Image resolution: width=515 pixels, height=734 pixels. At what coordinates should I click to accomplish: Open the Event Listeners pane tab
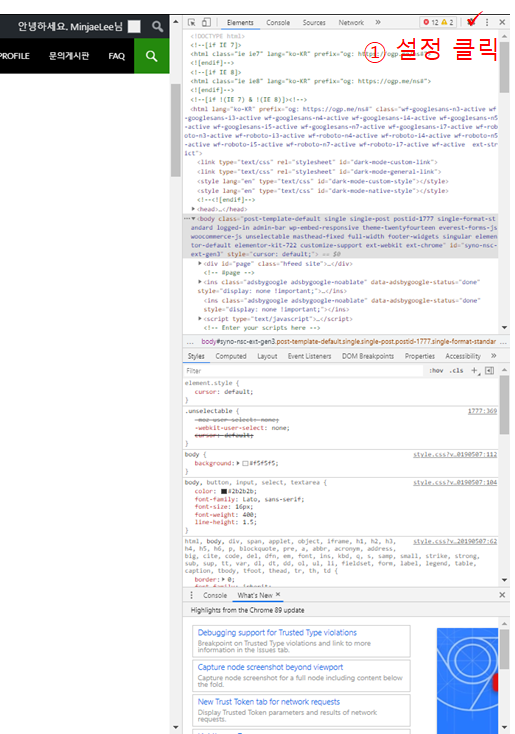[309, 356]
